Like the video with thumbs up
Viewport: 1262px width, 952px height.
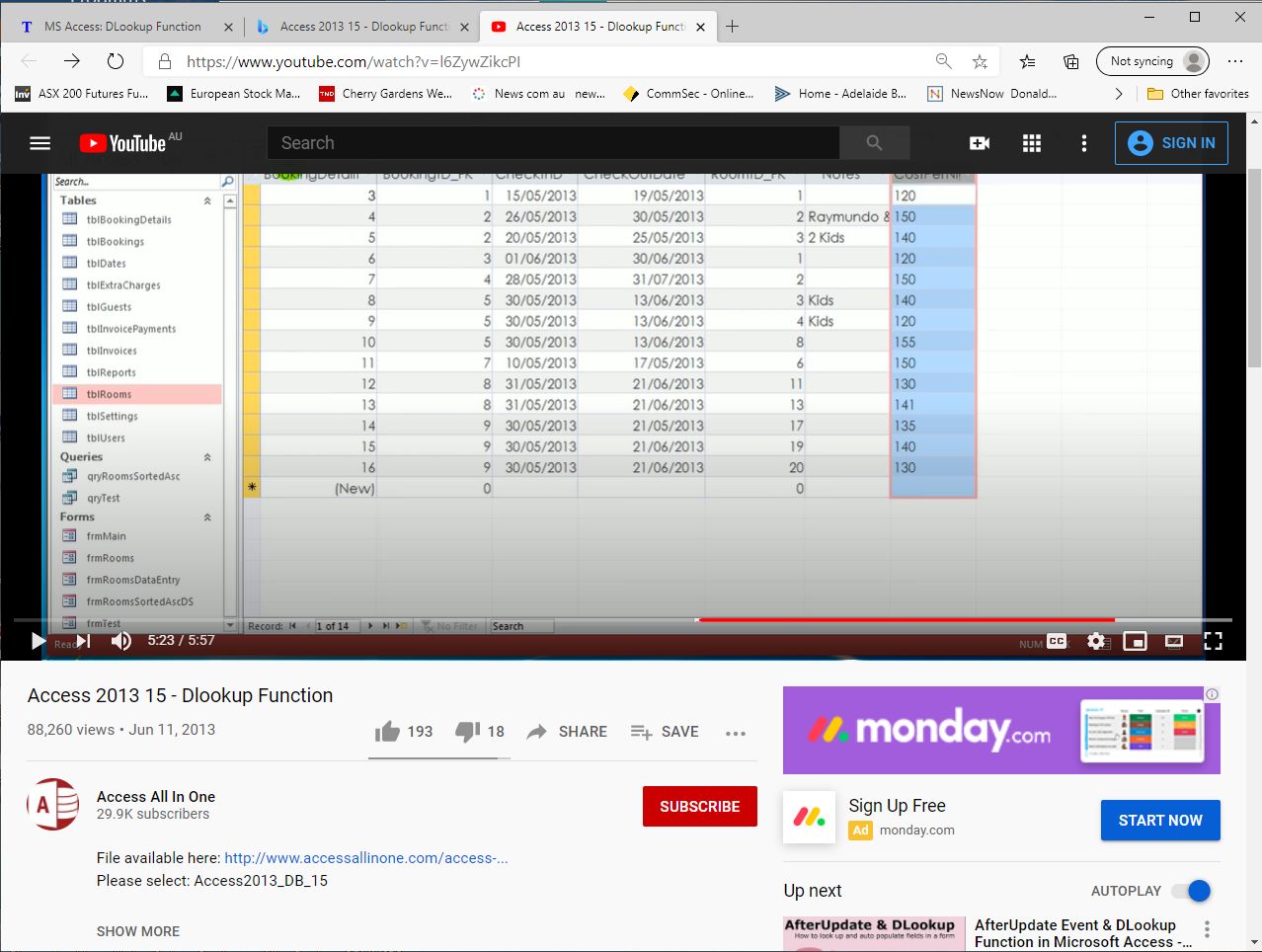(404, 732)
